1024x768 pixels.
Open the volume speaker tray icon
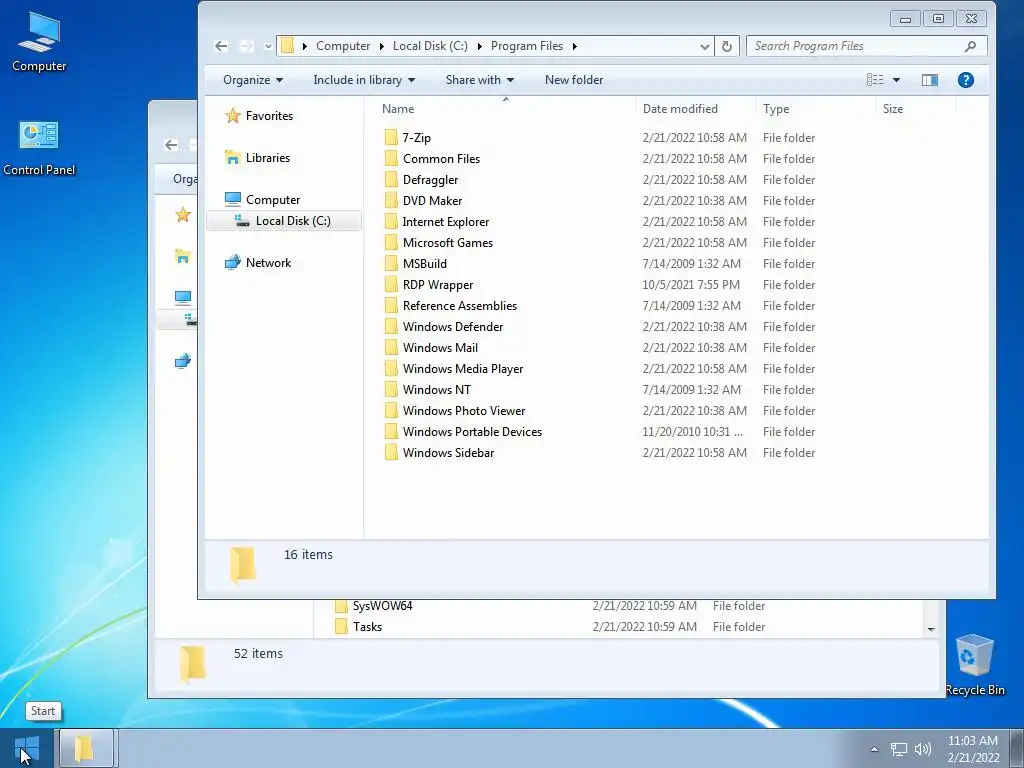922,749
